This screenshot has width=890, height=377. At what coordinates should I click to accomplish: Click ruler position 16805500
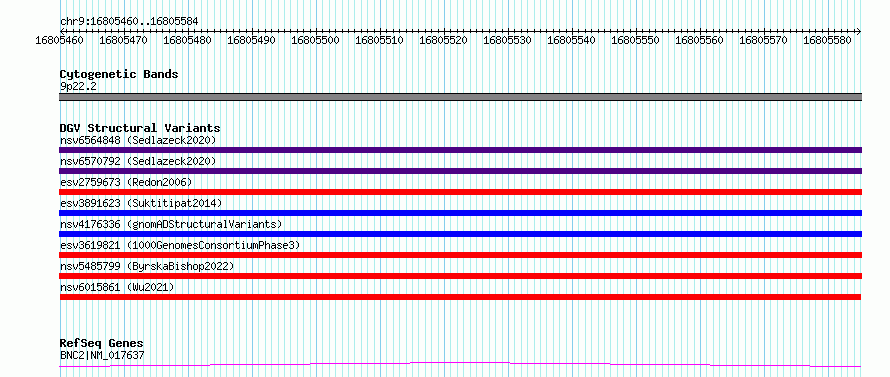coord(316,40)
